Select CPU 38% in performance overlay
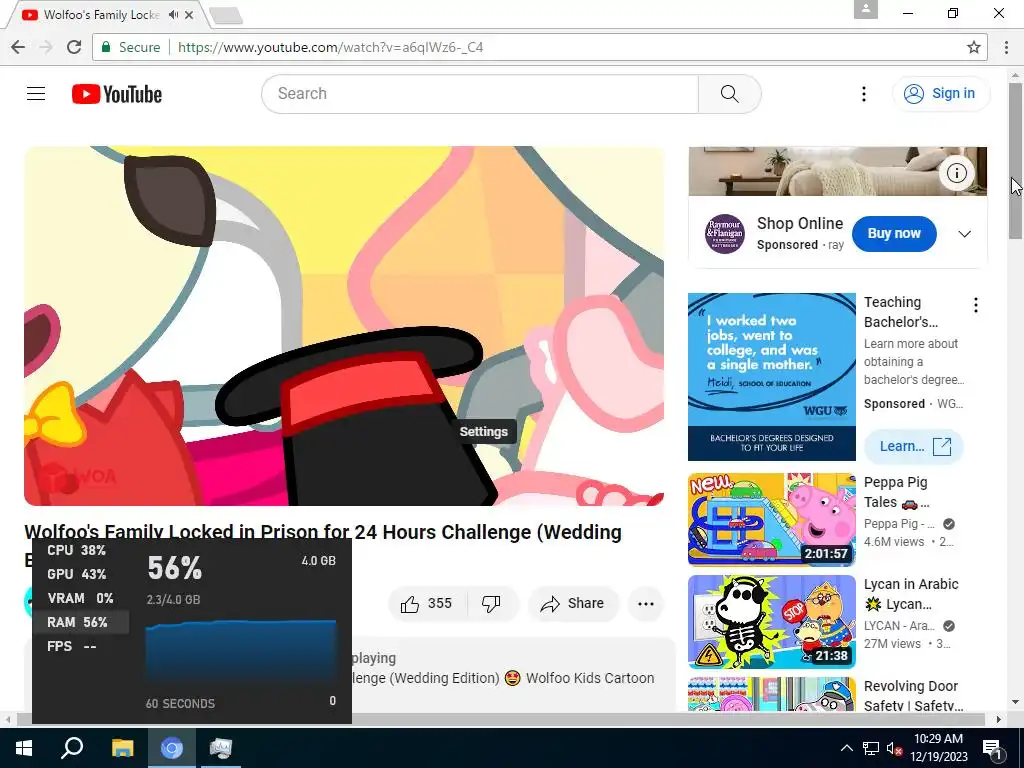The width and height of the screenshot is (1024, 768). pos(76,551)
